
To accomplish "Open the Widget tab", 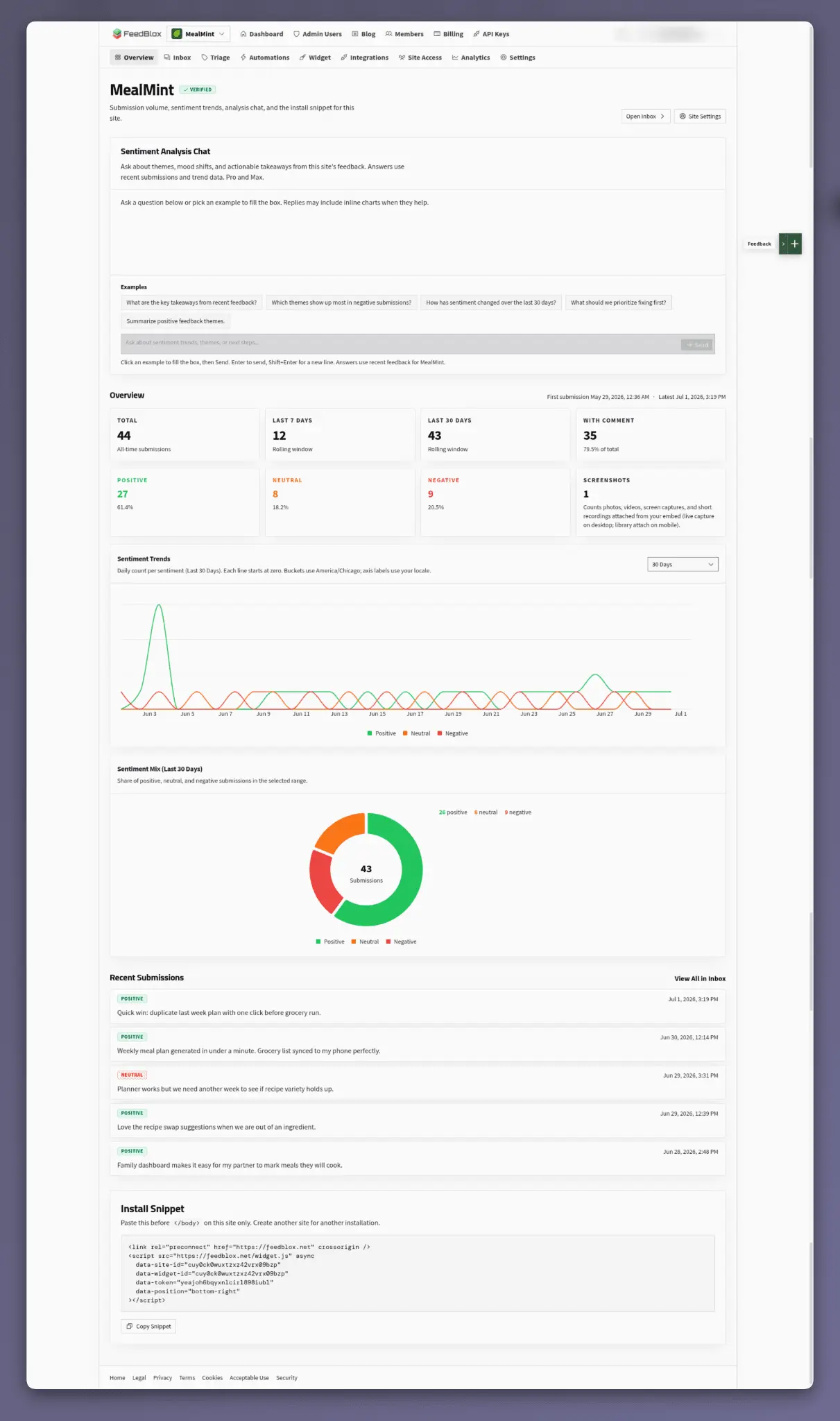I will pyautogui.click(x=315, y=58).
